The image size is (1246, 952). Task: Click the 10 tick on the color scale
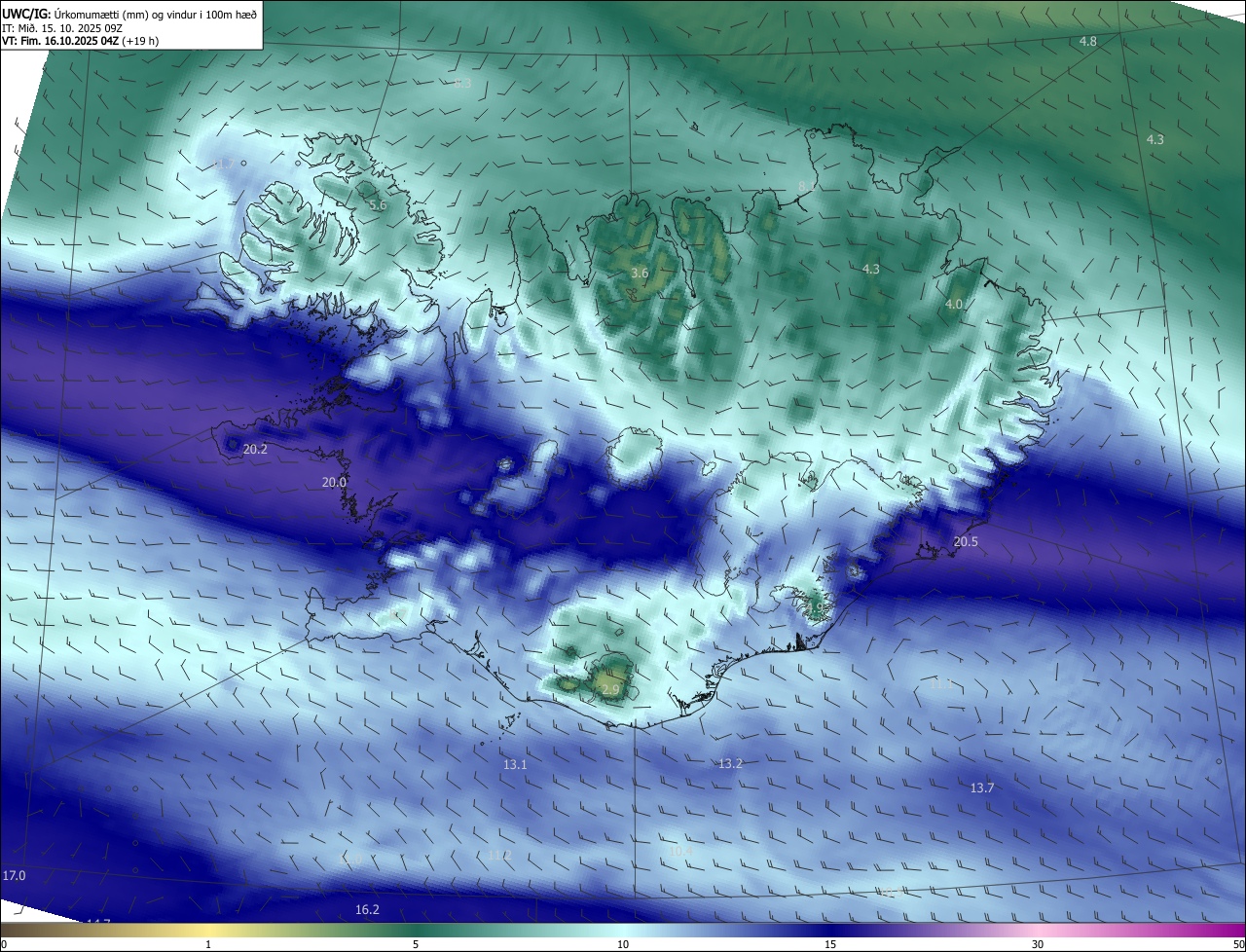(623, 944)
